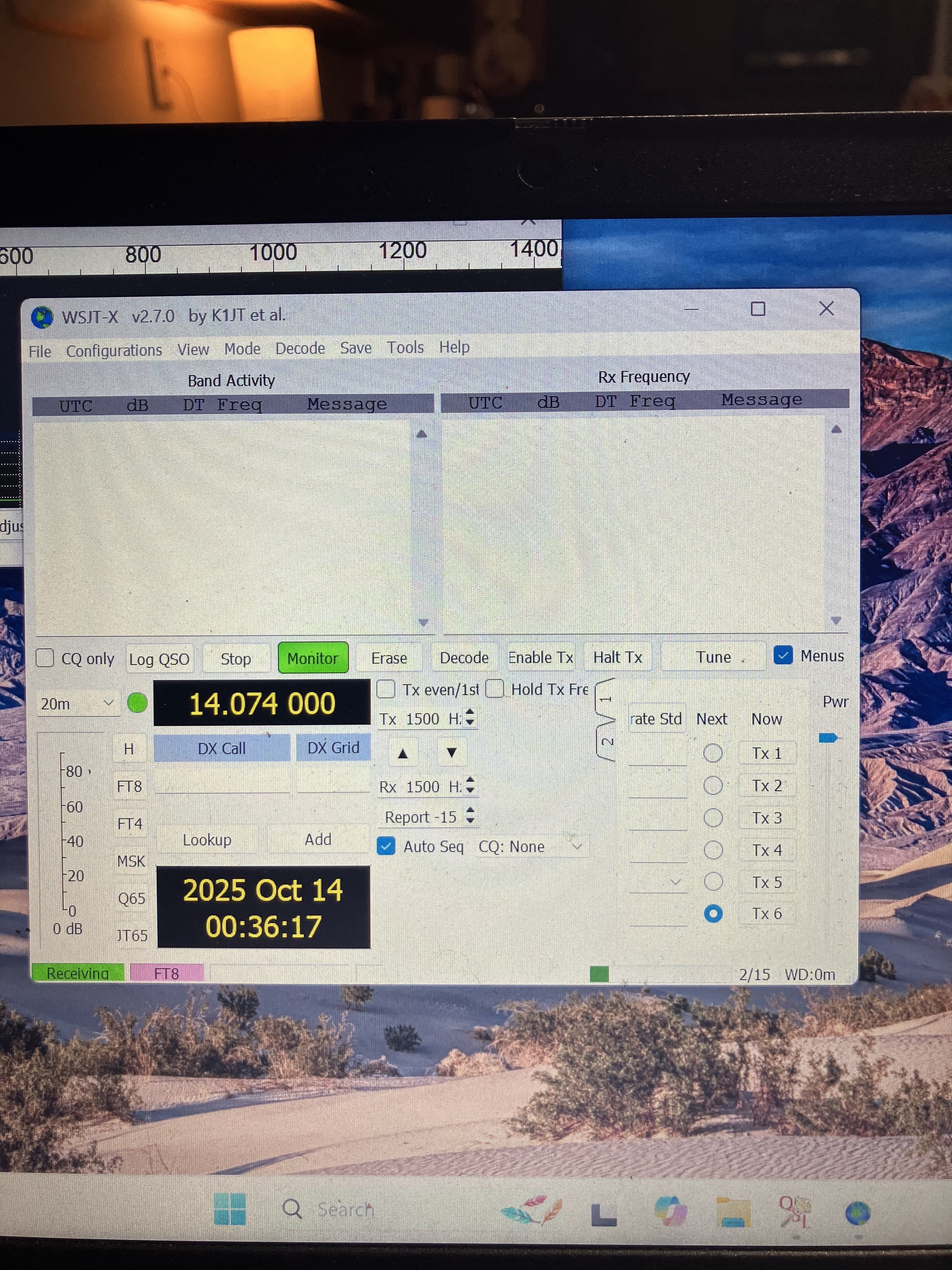
Task: Uncheck the Auto Seq checkbox
Action: pyautogui.click(x=386, y=846)
